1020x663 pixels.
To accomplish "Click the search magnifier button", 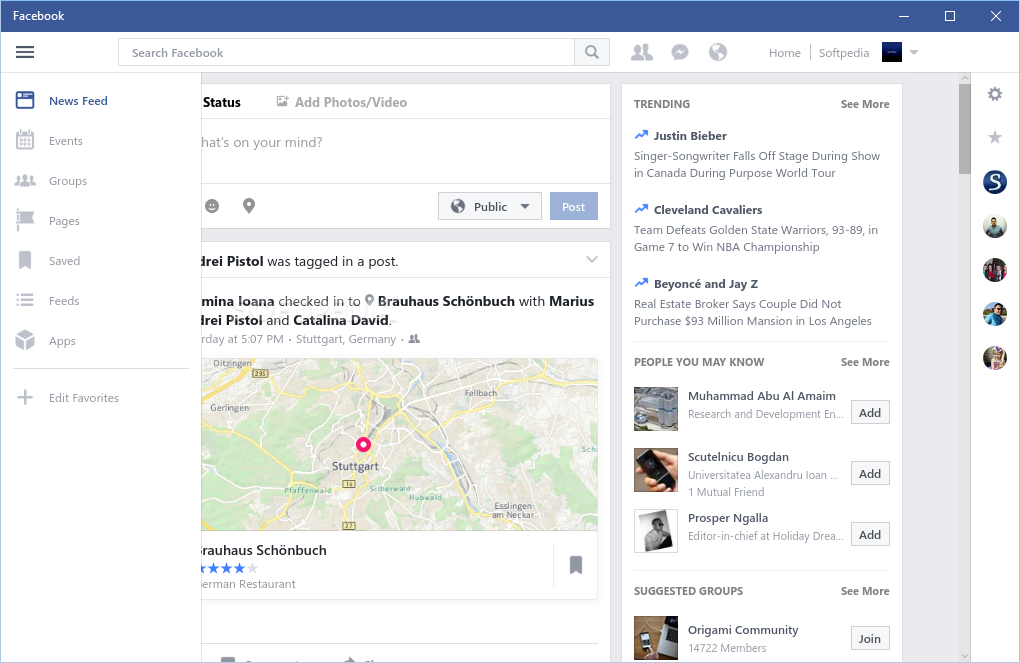I will coord(591,52).
